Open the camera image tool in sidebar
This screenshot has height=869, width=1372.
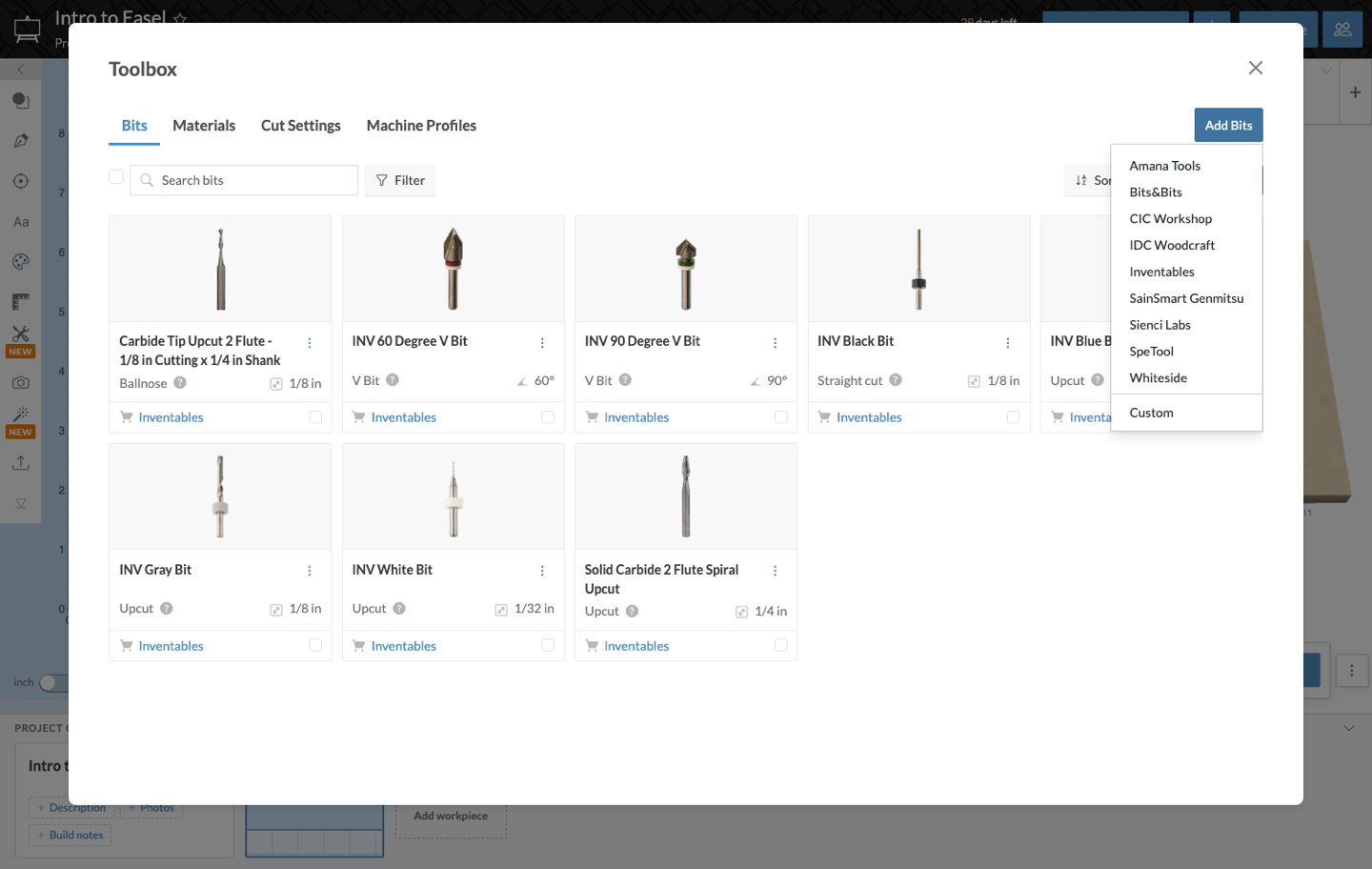20,382
